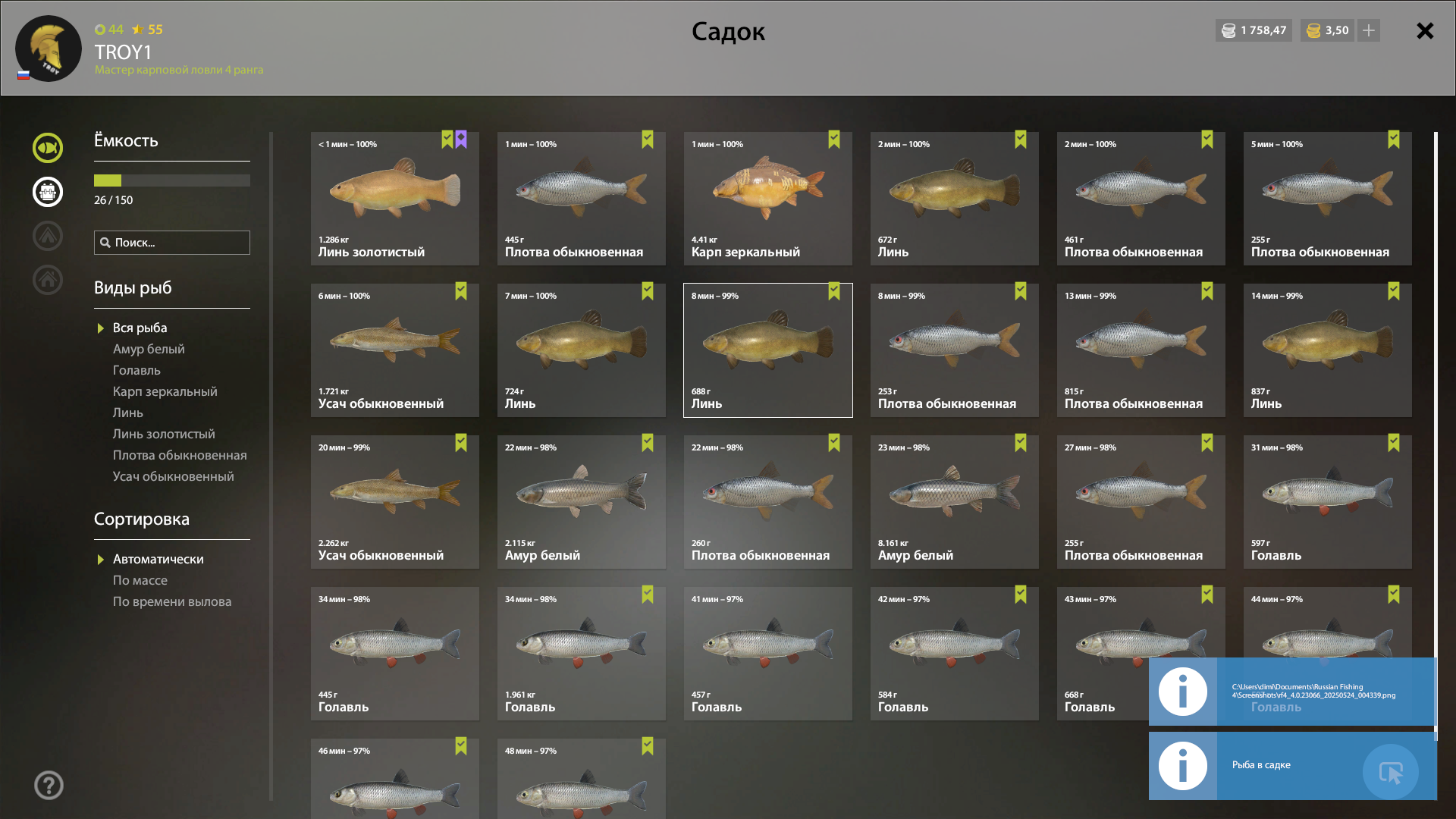The height and width of the screenshot is (819, 1456).
Task: Click the TROY1 player avatar
Action: [49, 49]
